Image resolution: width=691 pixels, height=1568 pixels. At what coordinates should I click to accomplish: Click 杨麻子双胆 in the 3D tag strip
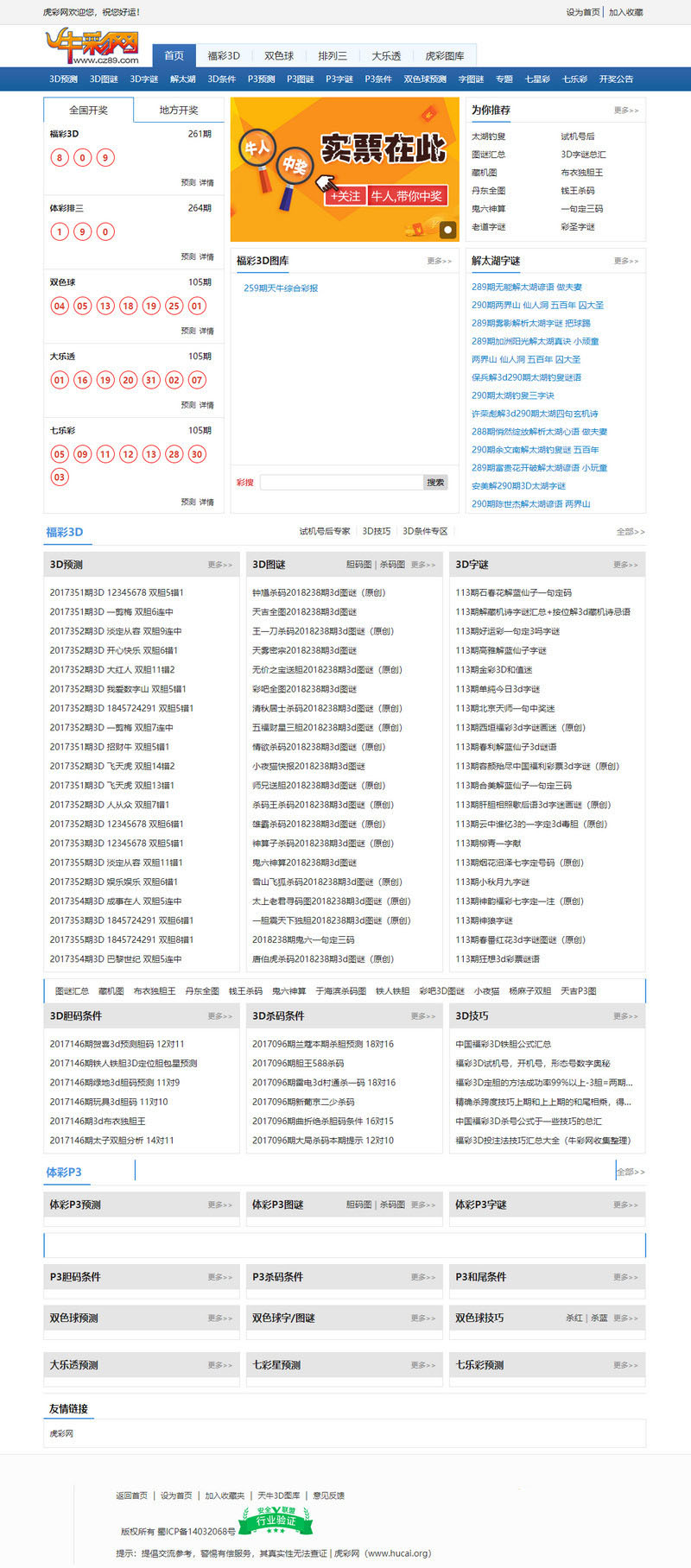[529, 991]
